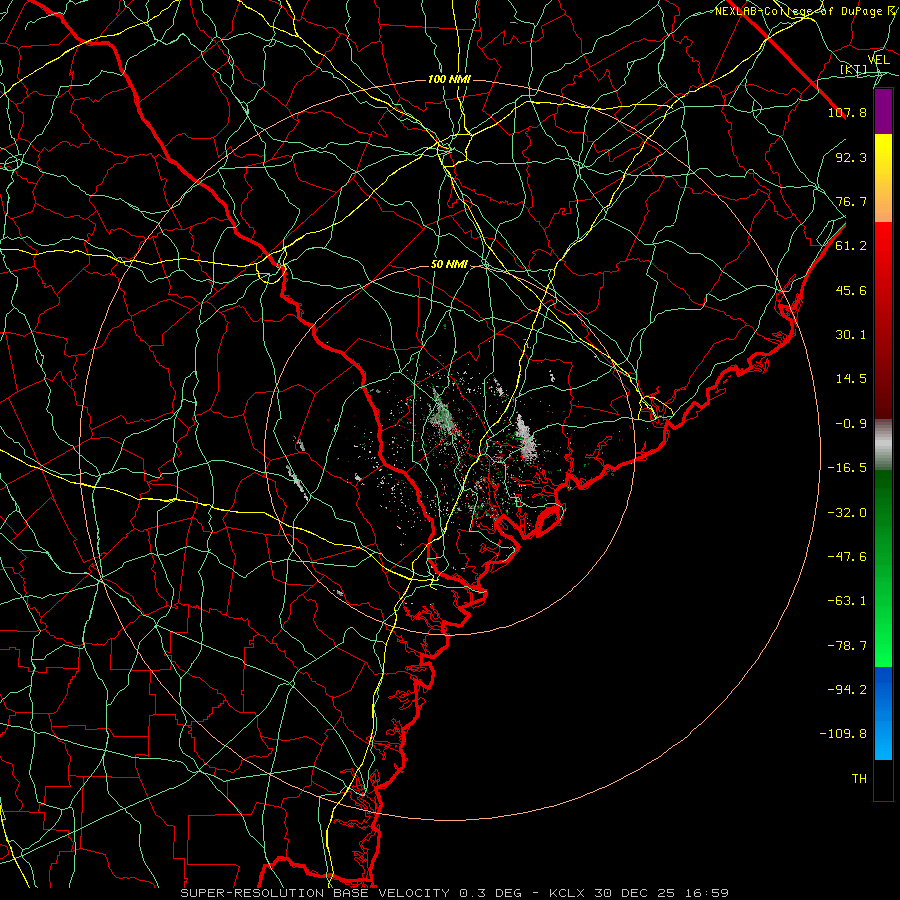Click the 76.7 velocity scale value
Image resolution: width=900 pixels, height=900 pixels.
click(x=851, y=201)
